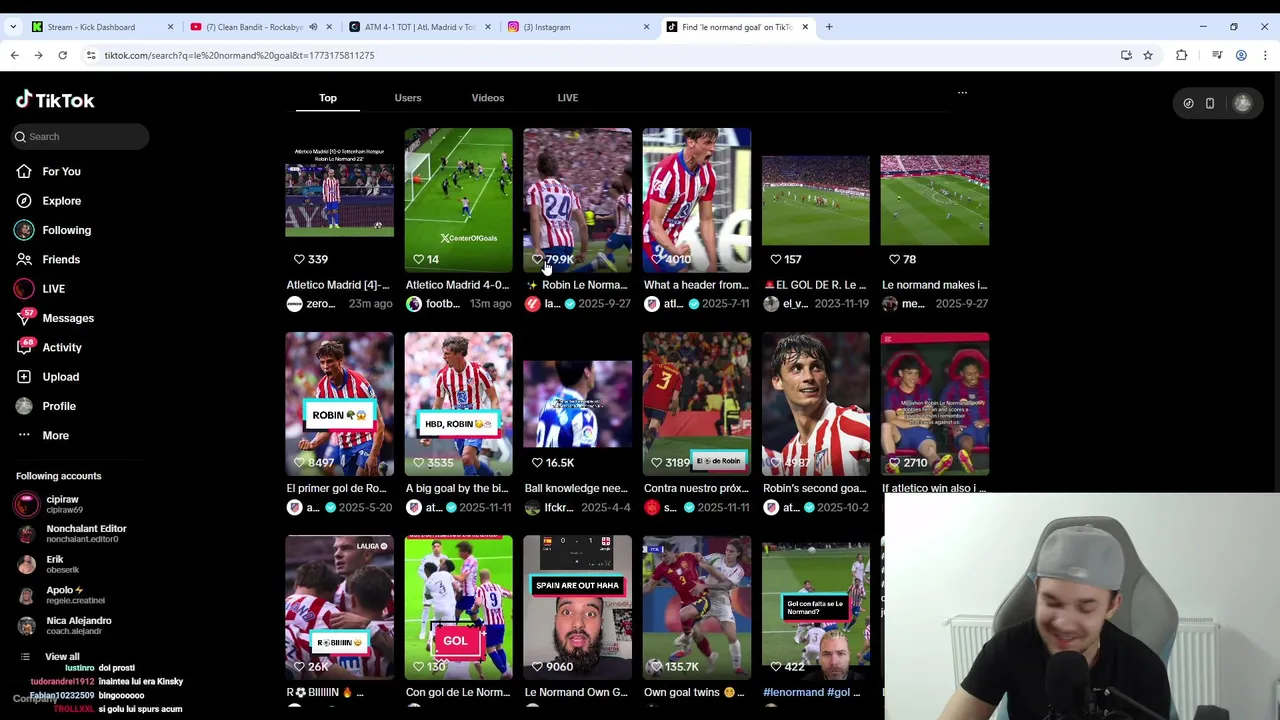Open 'Robin's second goa...' caption

click(815, 489)
